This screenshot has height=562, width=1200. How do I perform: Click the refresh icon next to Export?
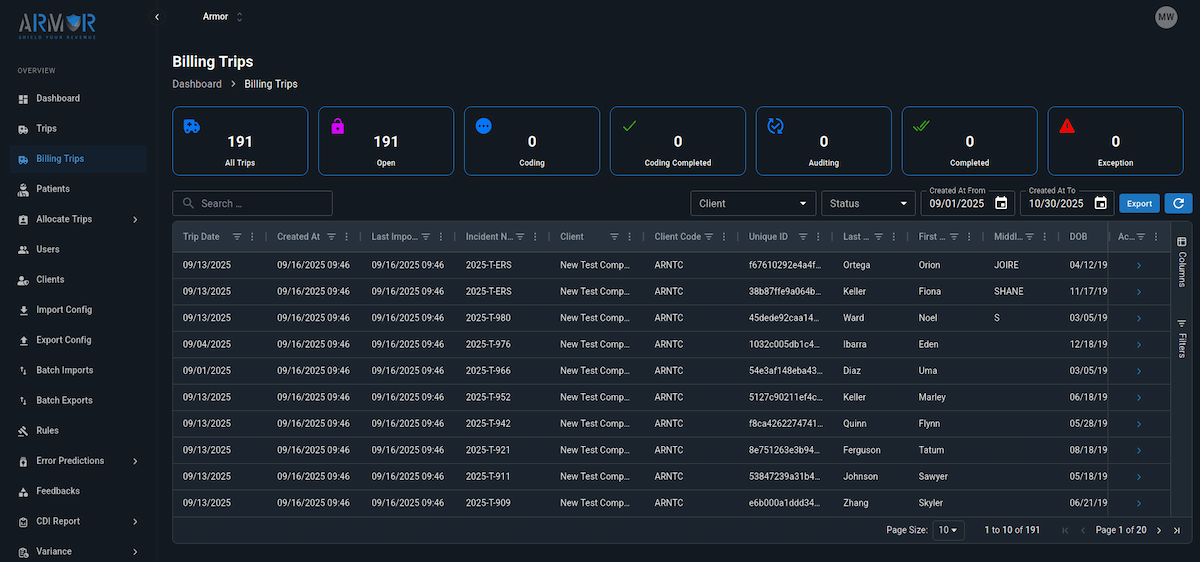pos(1178,204)
